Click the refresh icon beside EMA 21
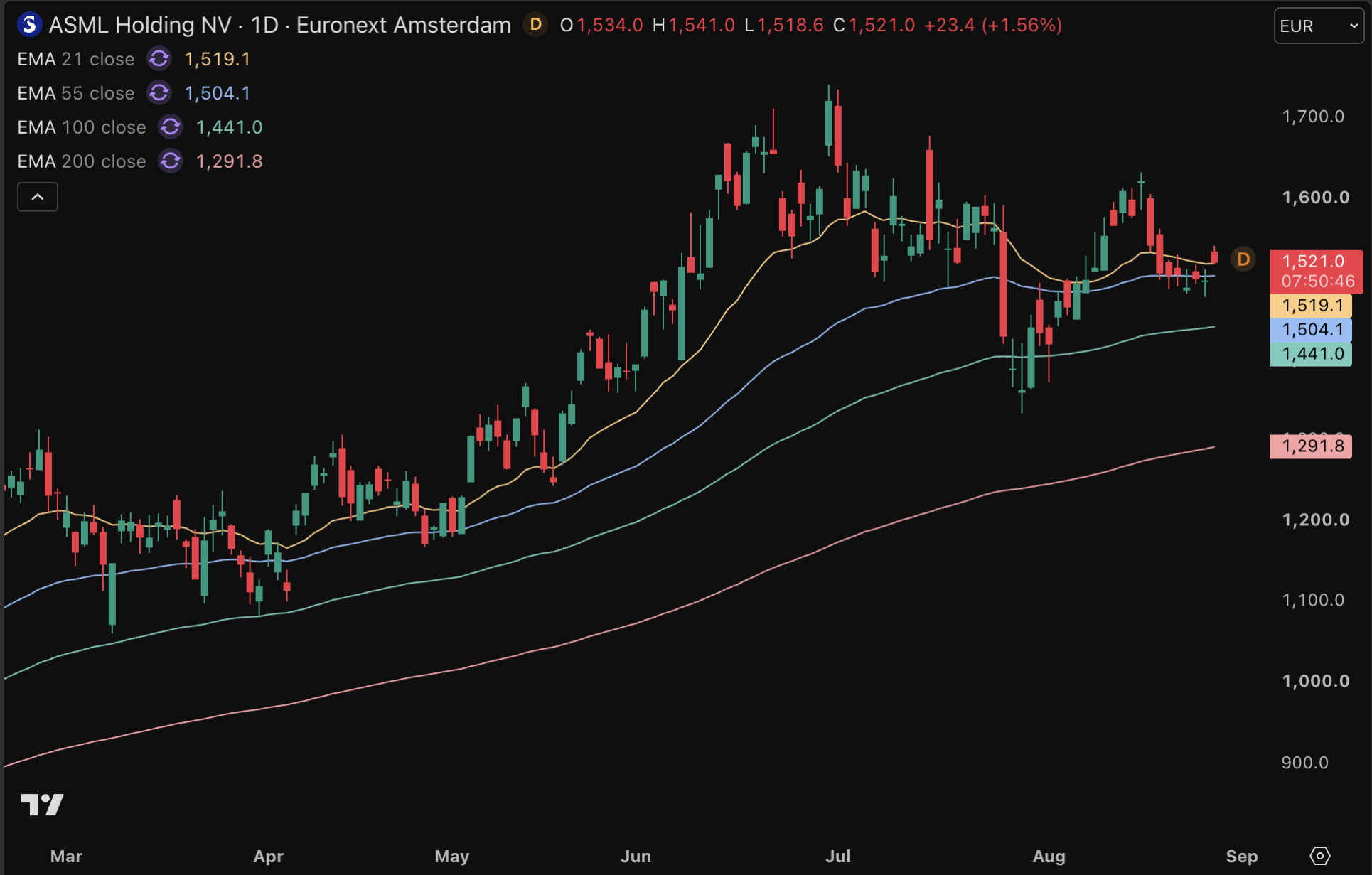 pos(159,59)
